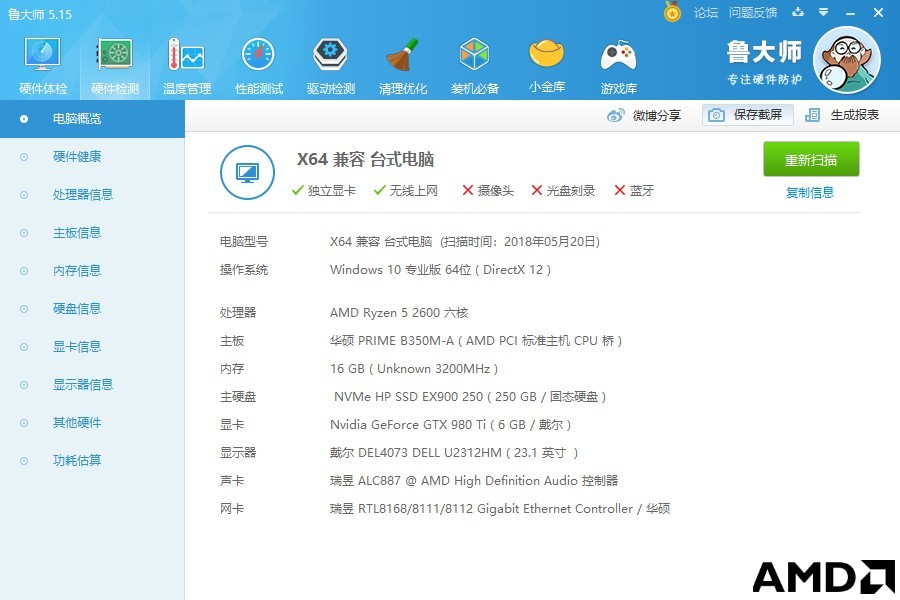Image resolution: width=900 pixels, height=600 pixels.
Task: Click the 光盘刻录 disc burning indicator
Action: (563, 191)
